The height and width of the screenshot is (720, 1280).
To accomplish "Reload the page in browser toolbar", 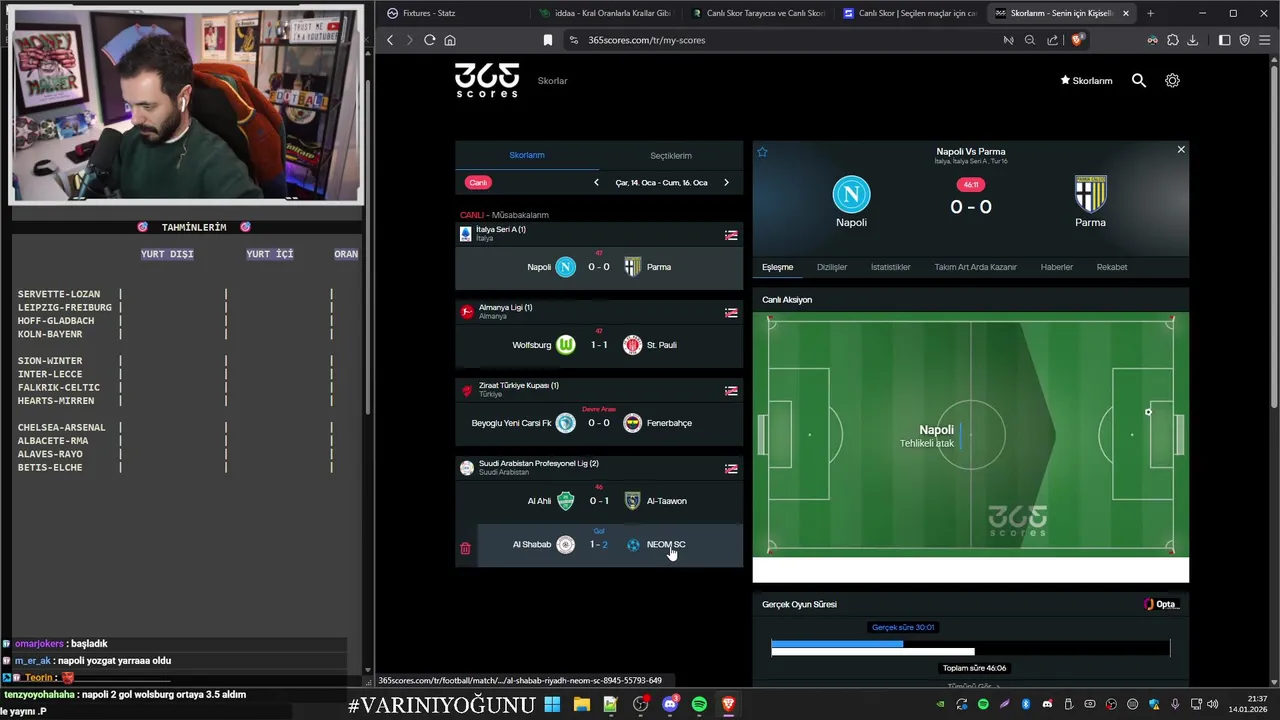I will 429,40.
